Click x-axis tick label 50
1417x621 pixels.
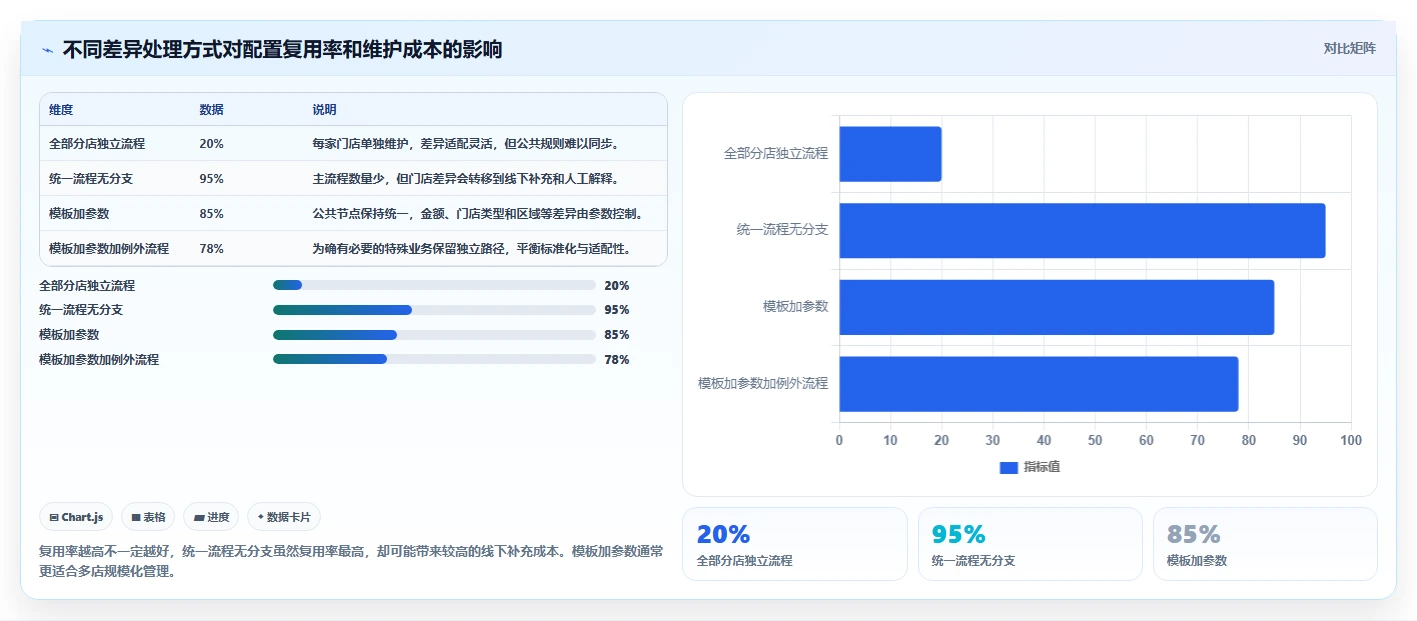[1095, 440]
